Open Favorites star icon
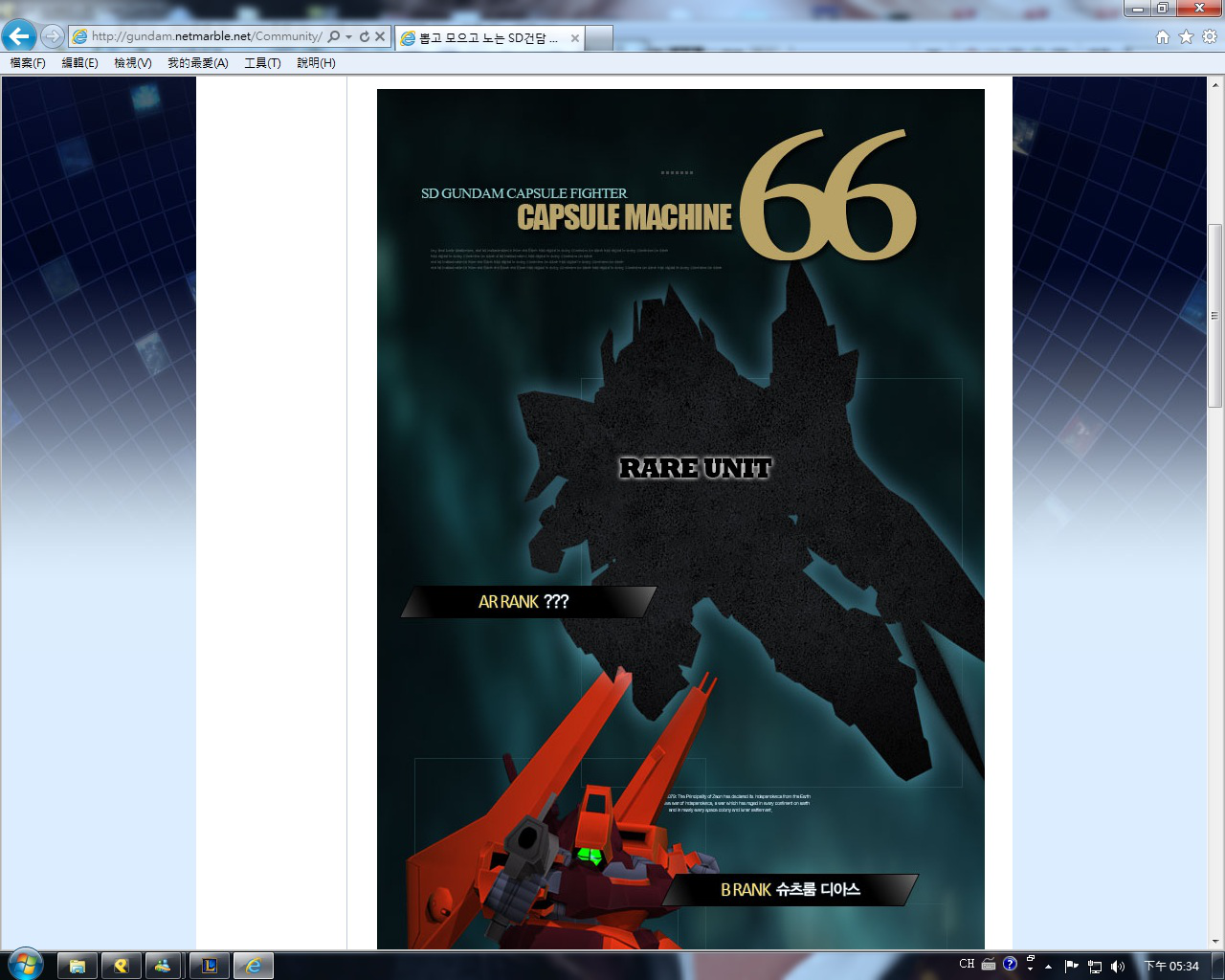The height and width of the screenshot is (980, 1225). click(1186, 36)
